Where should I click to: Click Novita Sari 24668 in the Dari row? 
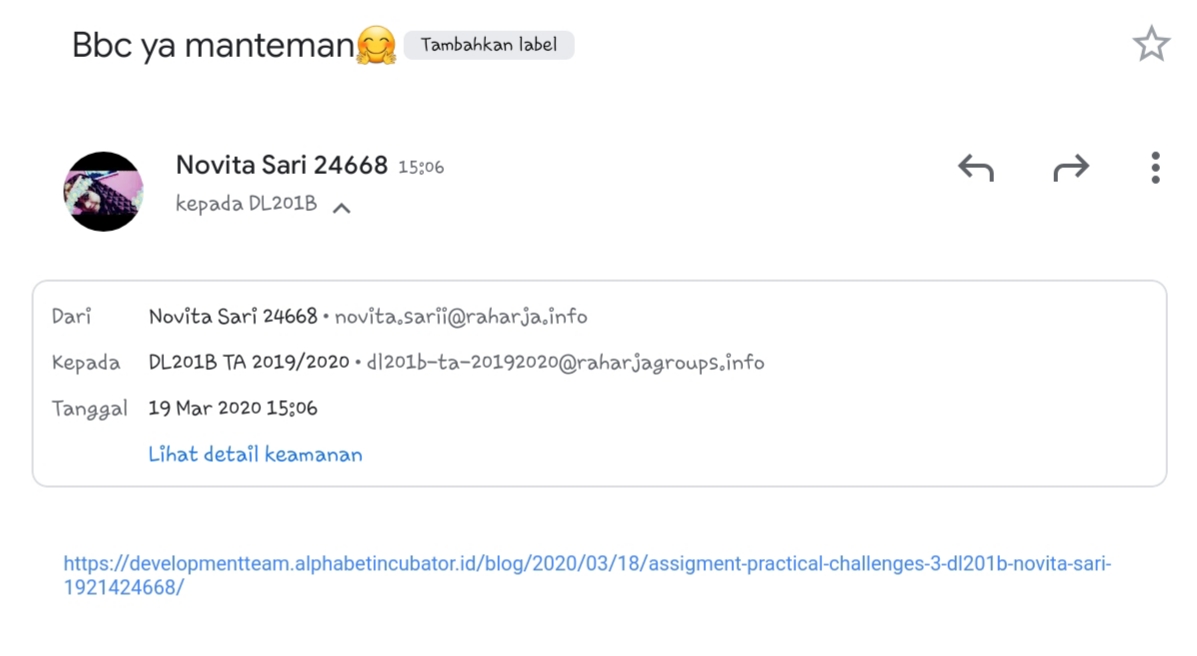click(x=233, y=317)
